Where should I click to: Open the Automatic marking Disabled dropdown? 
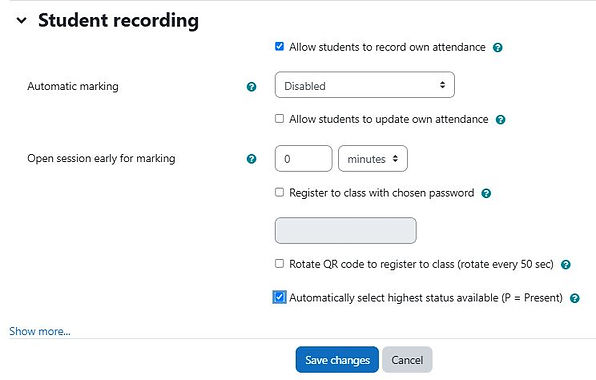(365, 85)
